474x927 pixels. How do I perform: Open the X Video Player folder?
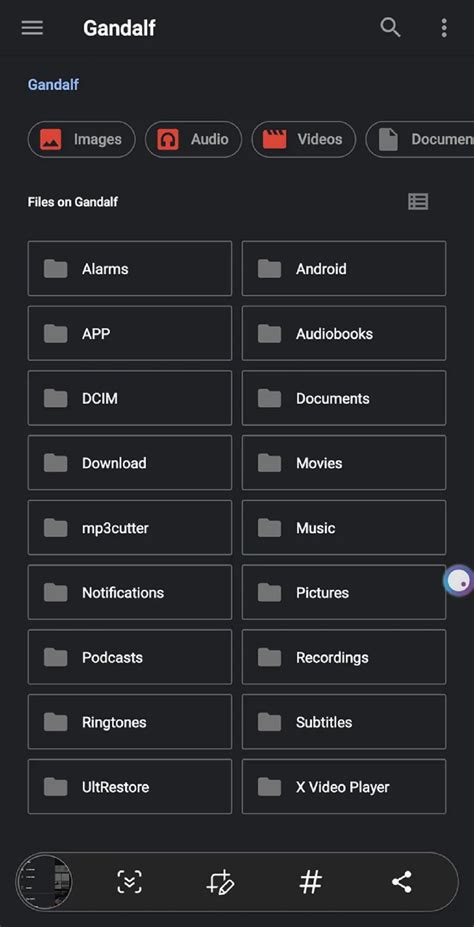(x=343, y=786)
